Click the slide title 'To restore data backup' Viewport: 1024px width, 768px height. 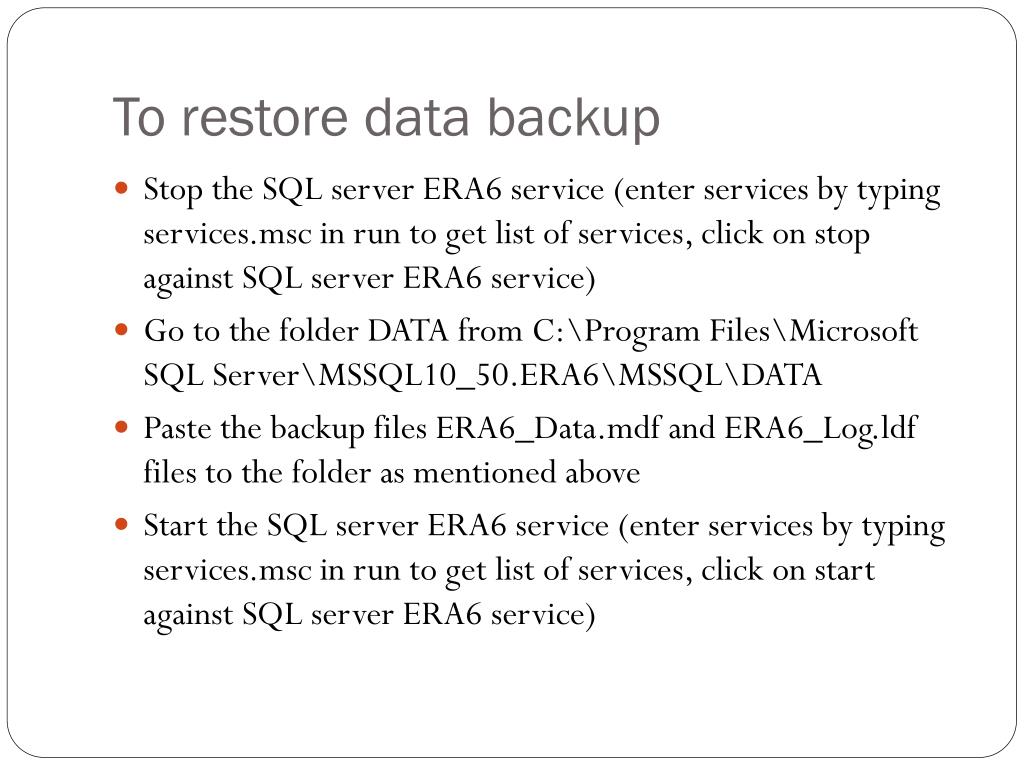(386, 118)
